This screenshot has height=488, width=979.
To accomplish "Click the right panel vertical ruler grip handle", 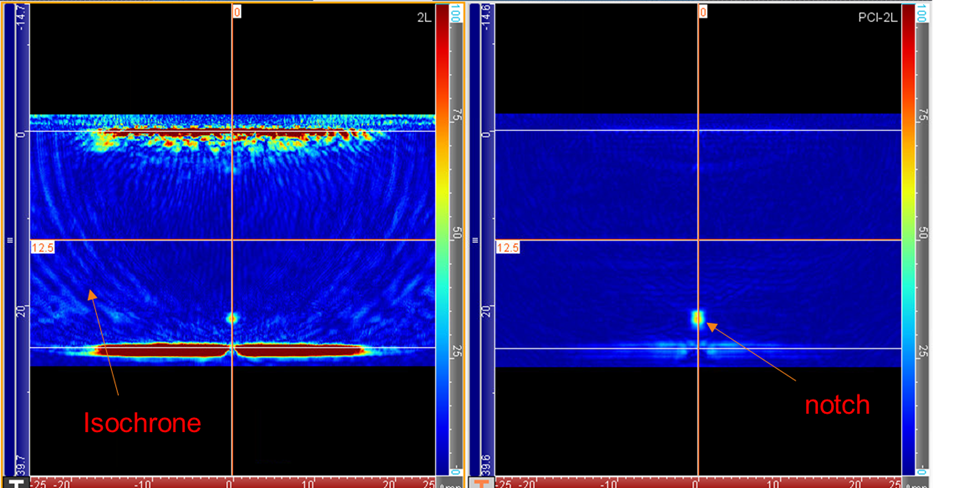I will (x=474, y=240).
